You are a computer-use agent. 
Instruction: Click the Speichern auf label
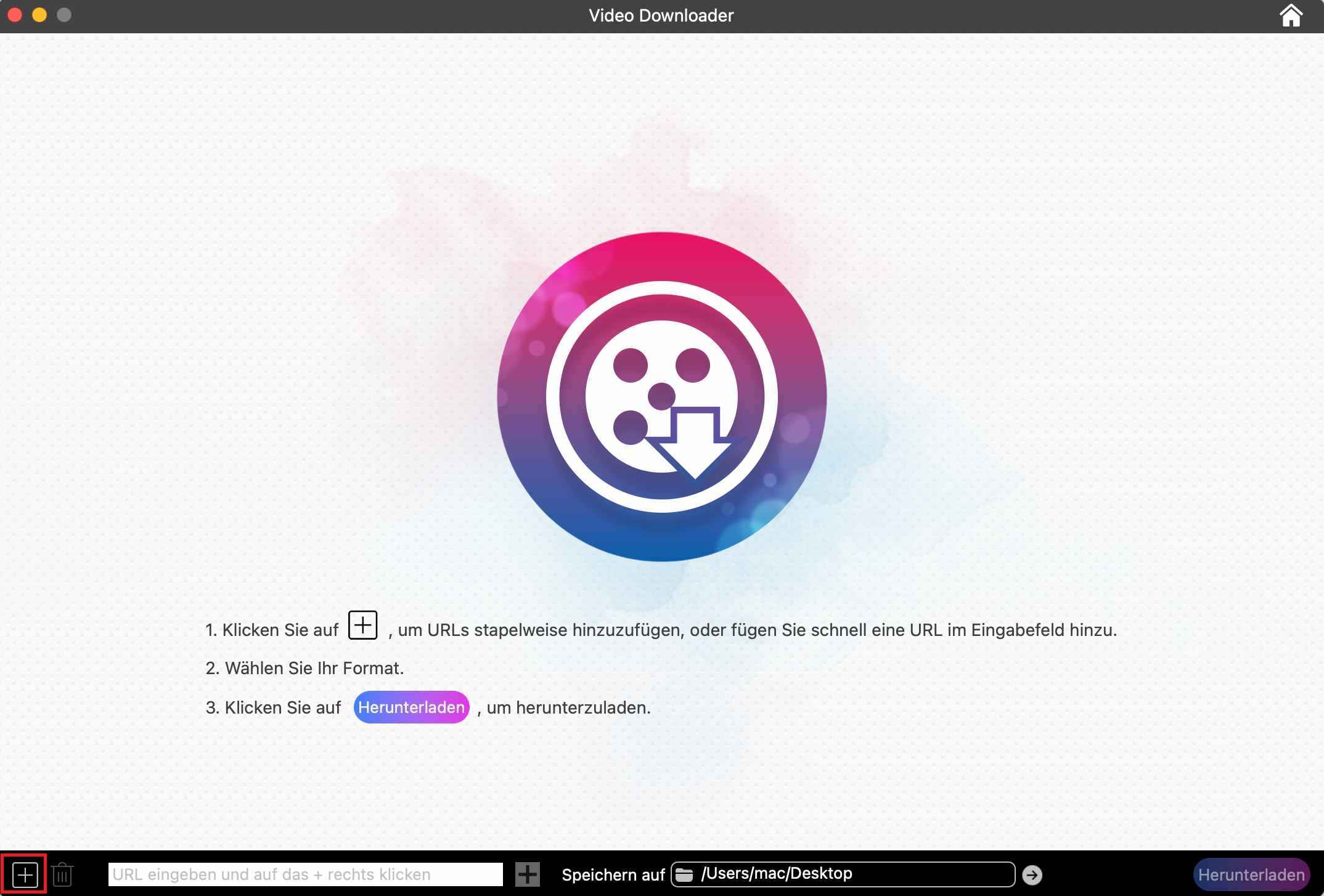coord(613,874)
